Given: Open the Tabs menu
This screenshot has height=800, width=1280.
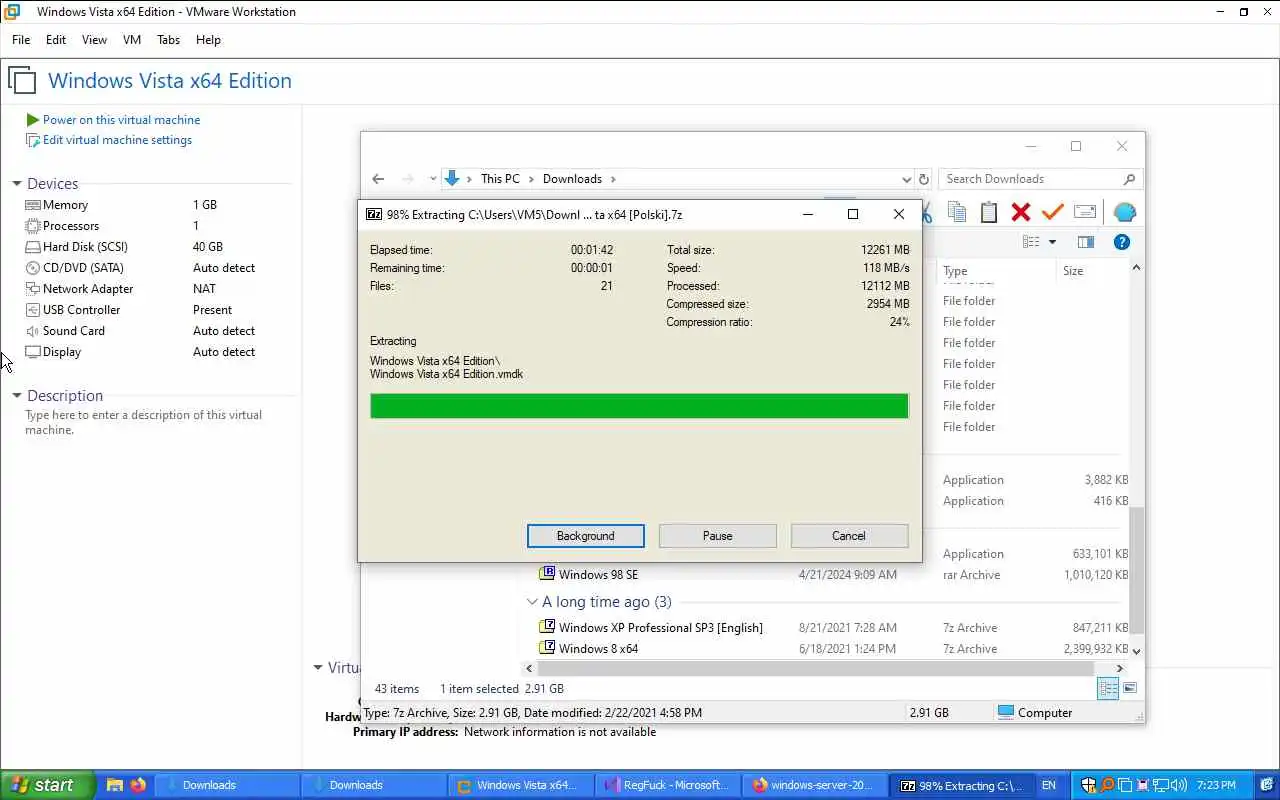Looking at the screenshot, I should pyautogui.click(x=168, y=40).
